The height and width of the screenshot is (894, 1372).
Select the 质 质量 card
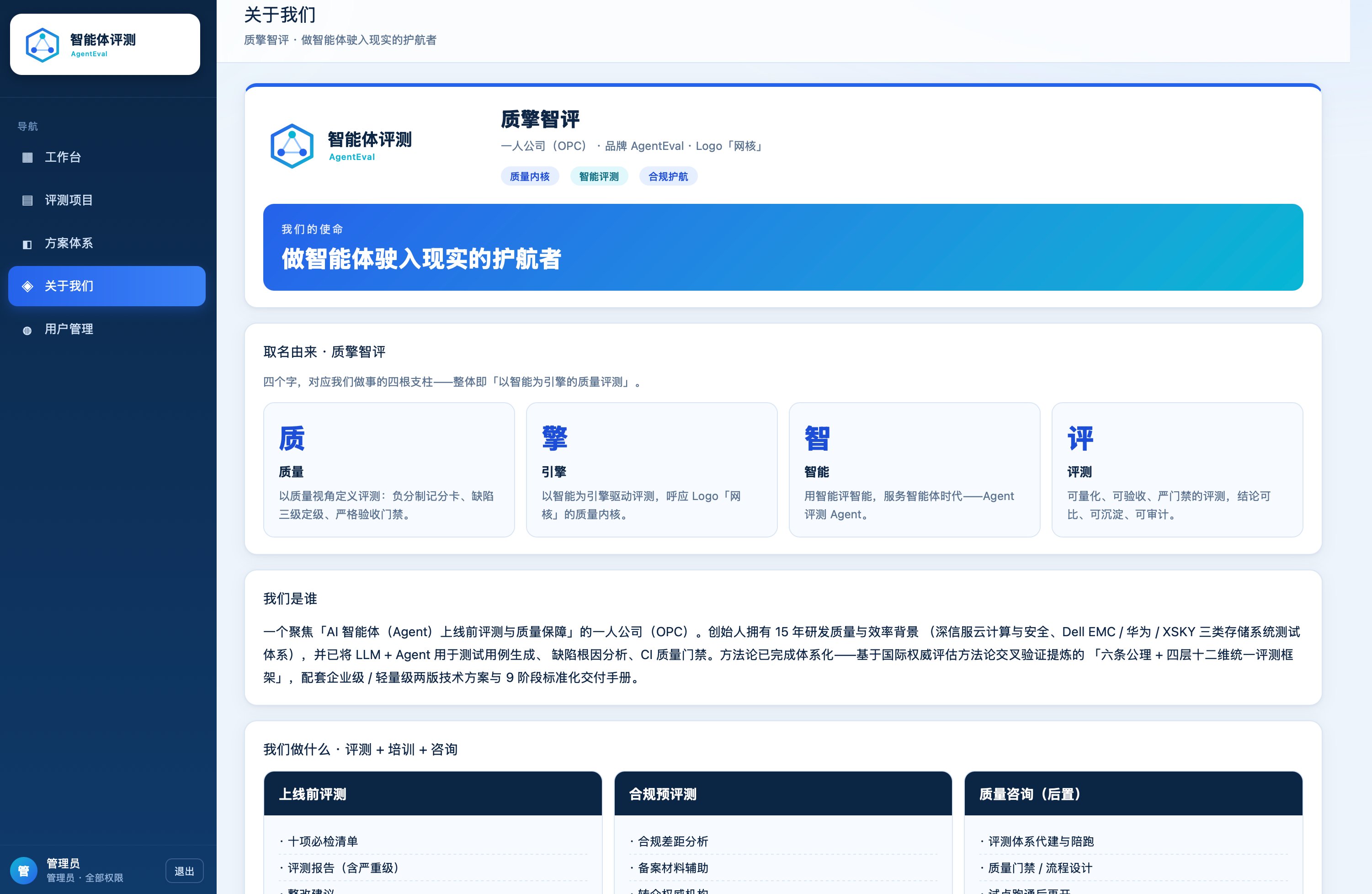tap(389, 470)
